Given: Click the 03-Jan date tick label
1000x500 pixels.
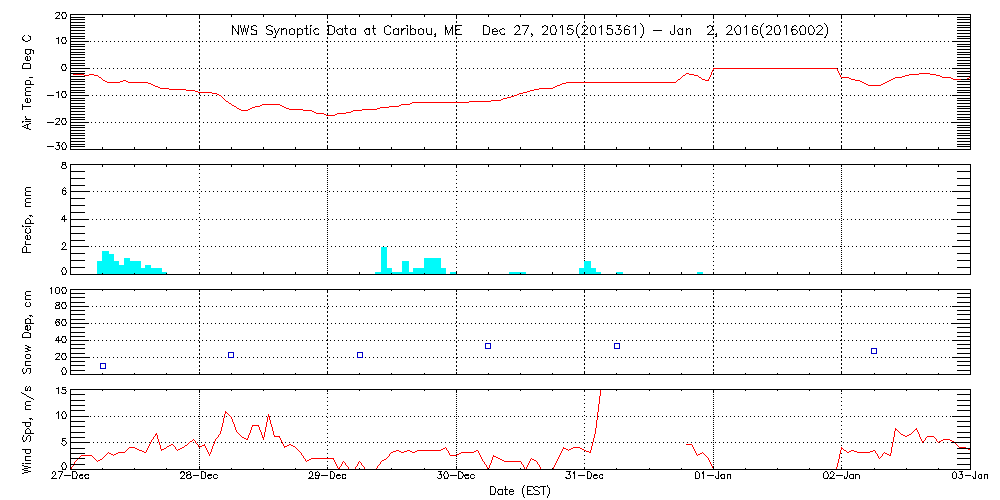Looking at the screenshot, I should [x=970, y=478].
